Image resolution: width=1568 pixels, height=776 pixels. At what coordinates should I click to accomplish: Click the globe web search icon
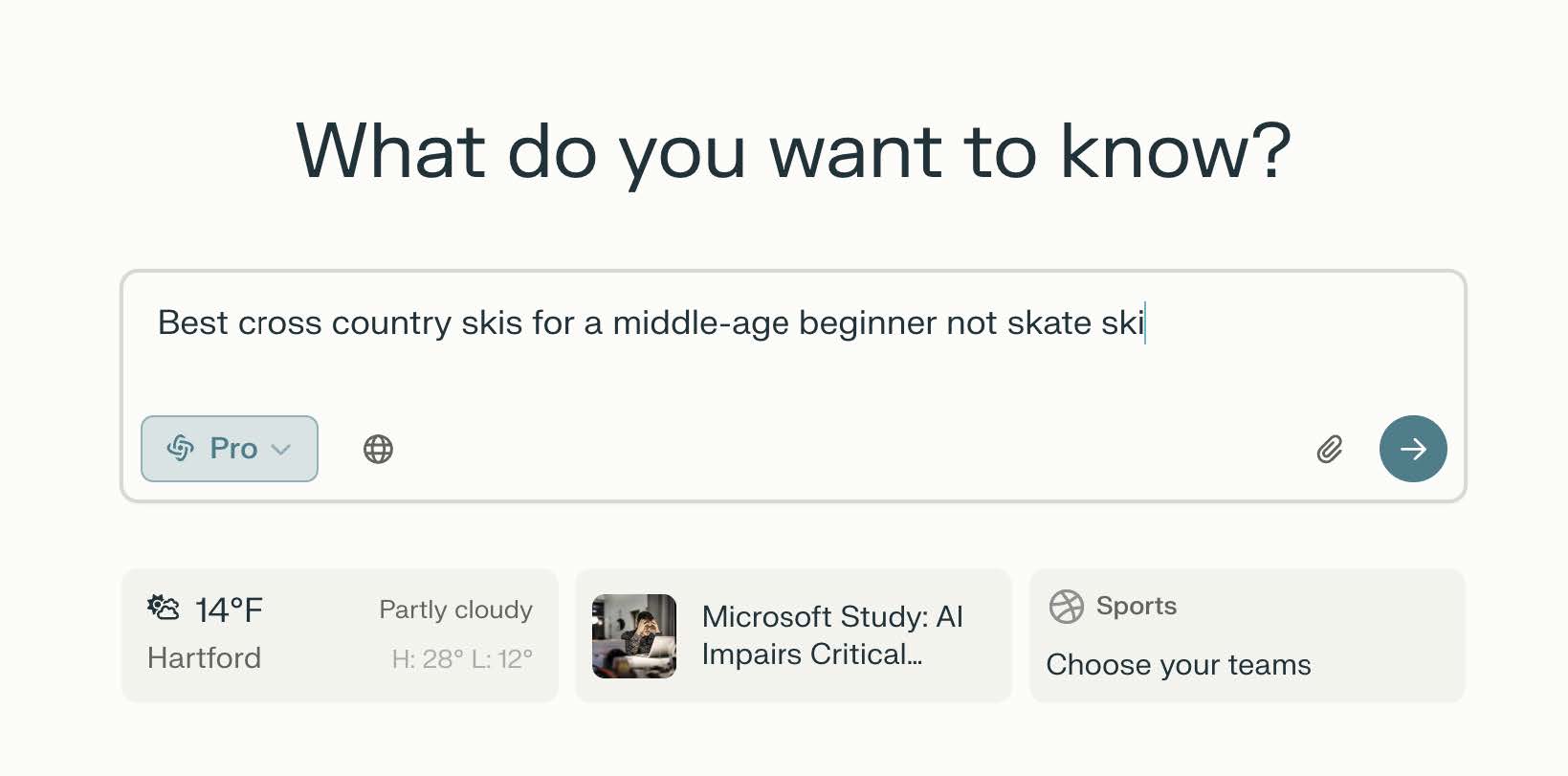click(x=378, y=449)
